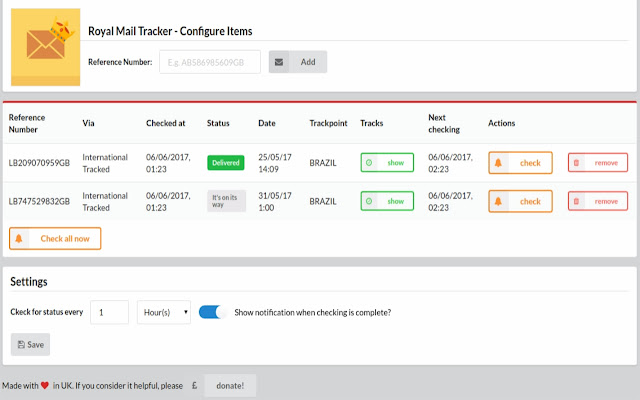640x400 pixels.
Task: Save the settings
Action: (30, 344)
